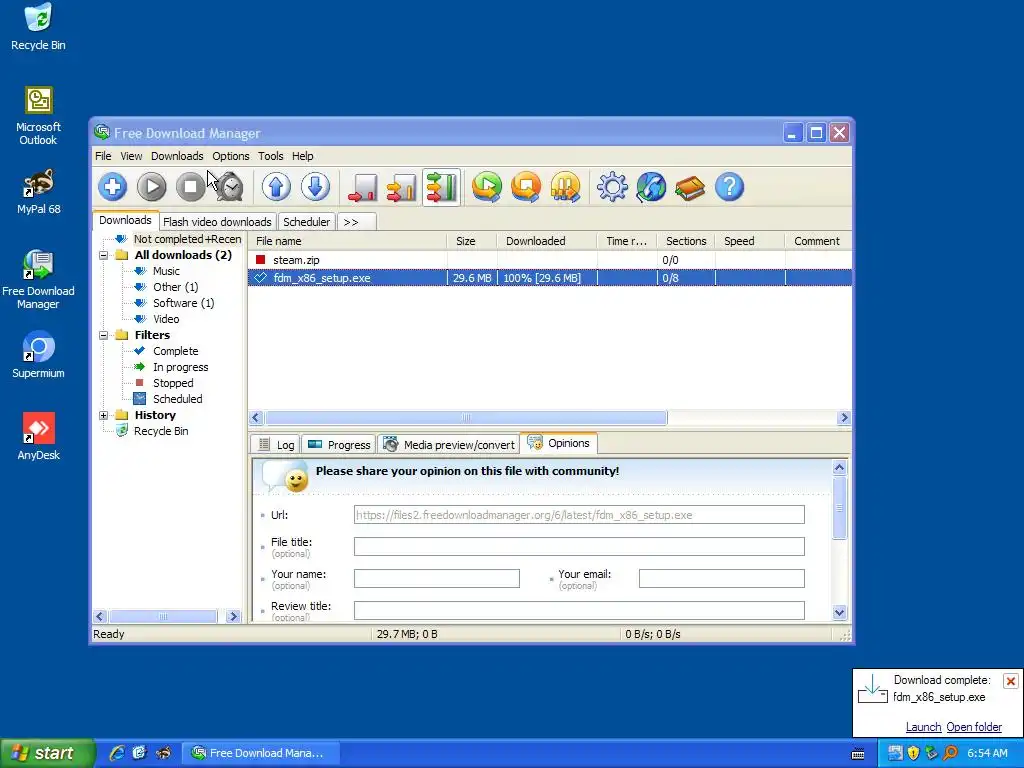Open the Progress tab
Screen dimensions: 1024x768
(x=338, y=445)
